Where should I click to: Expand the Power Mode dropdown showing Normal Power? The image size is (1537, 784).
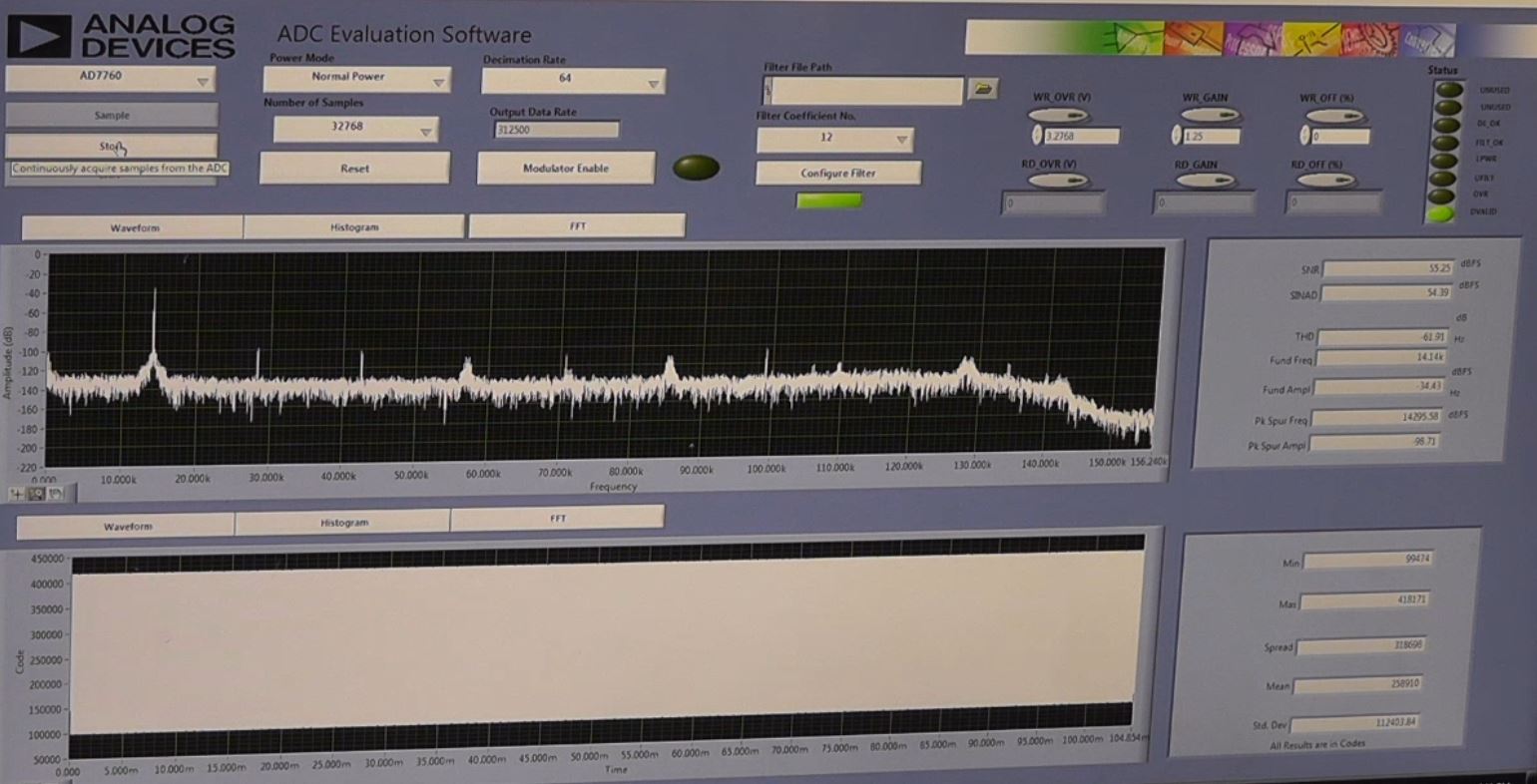pyautogui.click(x=356, y=79)
